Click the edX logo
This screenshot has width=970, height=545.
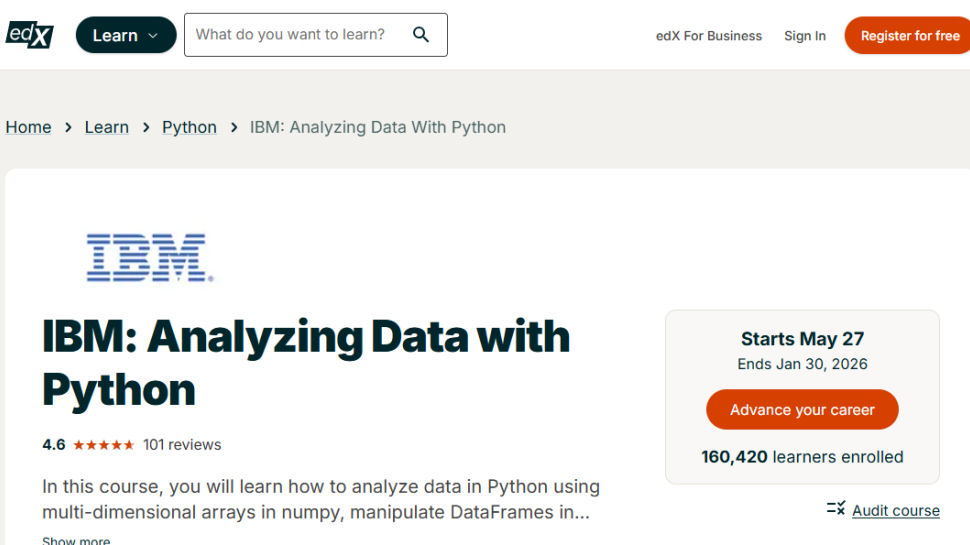30,35
